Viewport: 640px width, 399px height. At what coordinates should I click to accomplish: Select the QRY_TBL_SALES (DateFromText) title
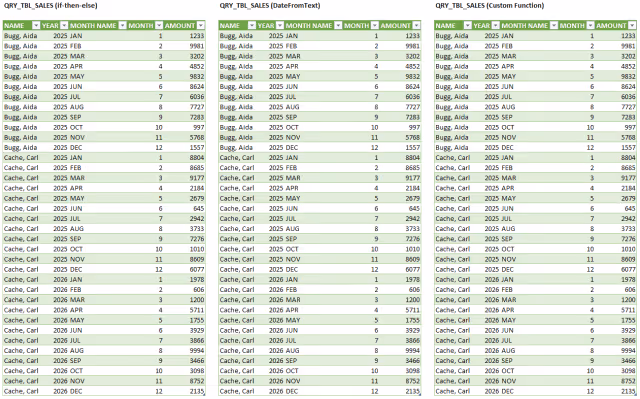click(270, 6)
